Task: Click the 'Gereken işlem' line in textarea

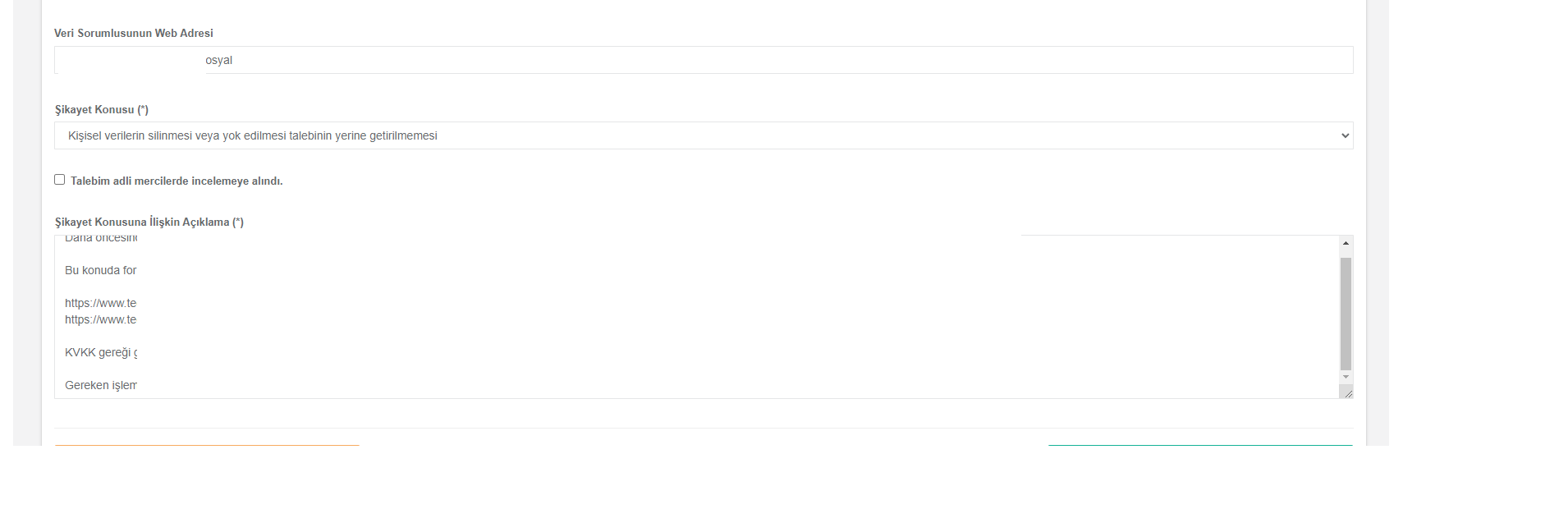Action: (100, 385)
